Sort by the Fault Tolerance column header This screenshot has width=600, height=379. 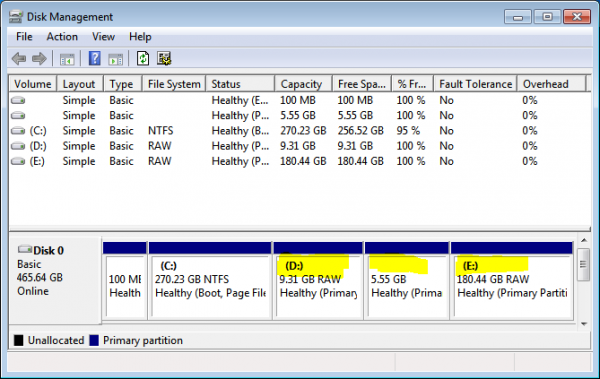[x=475, y=84]
